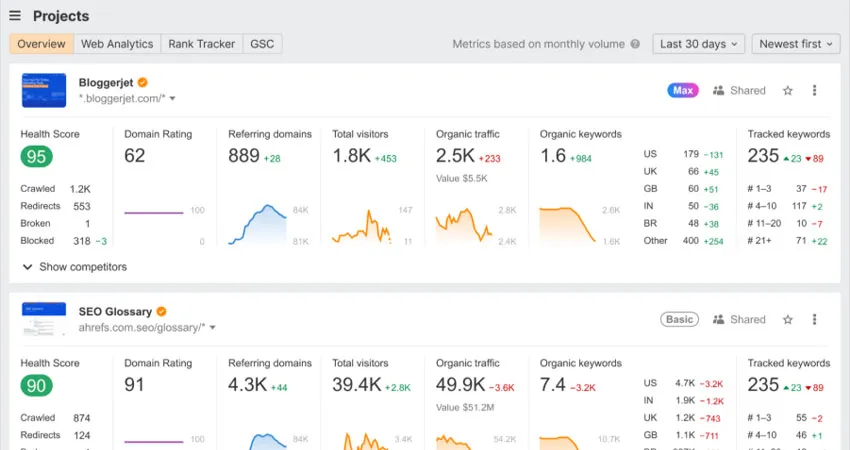Click the Bloggerjet Health Score 95 badge
Image resolution: width=850 pixels, height=450 pixels.
tap(36, 157)
